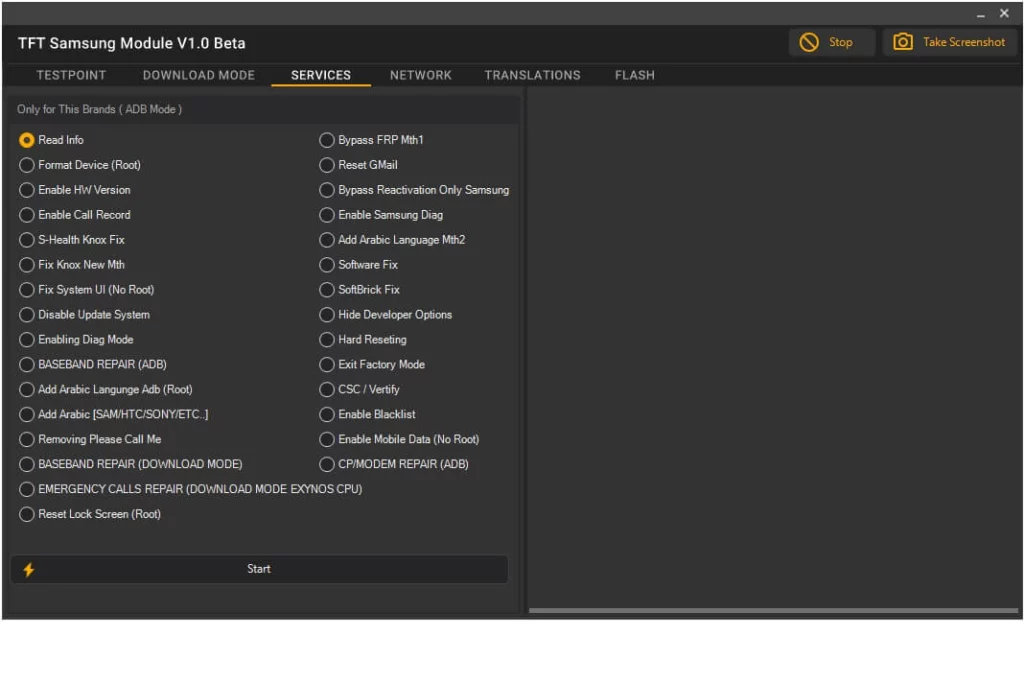The height and width of the screenshot is (683, 1024).
Task: Pick Exit Factory Mode
Action: (x=372, y=364)
